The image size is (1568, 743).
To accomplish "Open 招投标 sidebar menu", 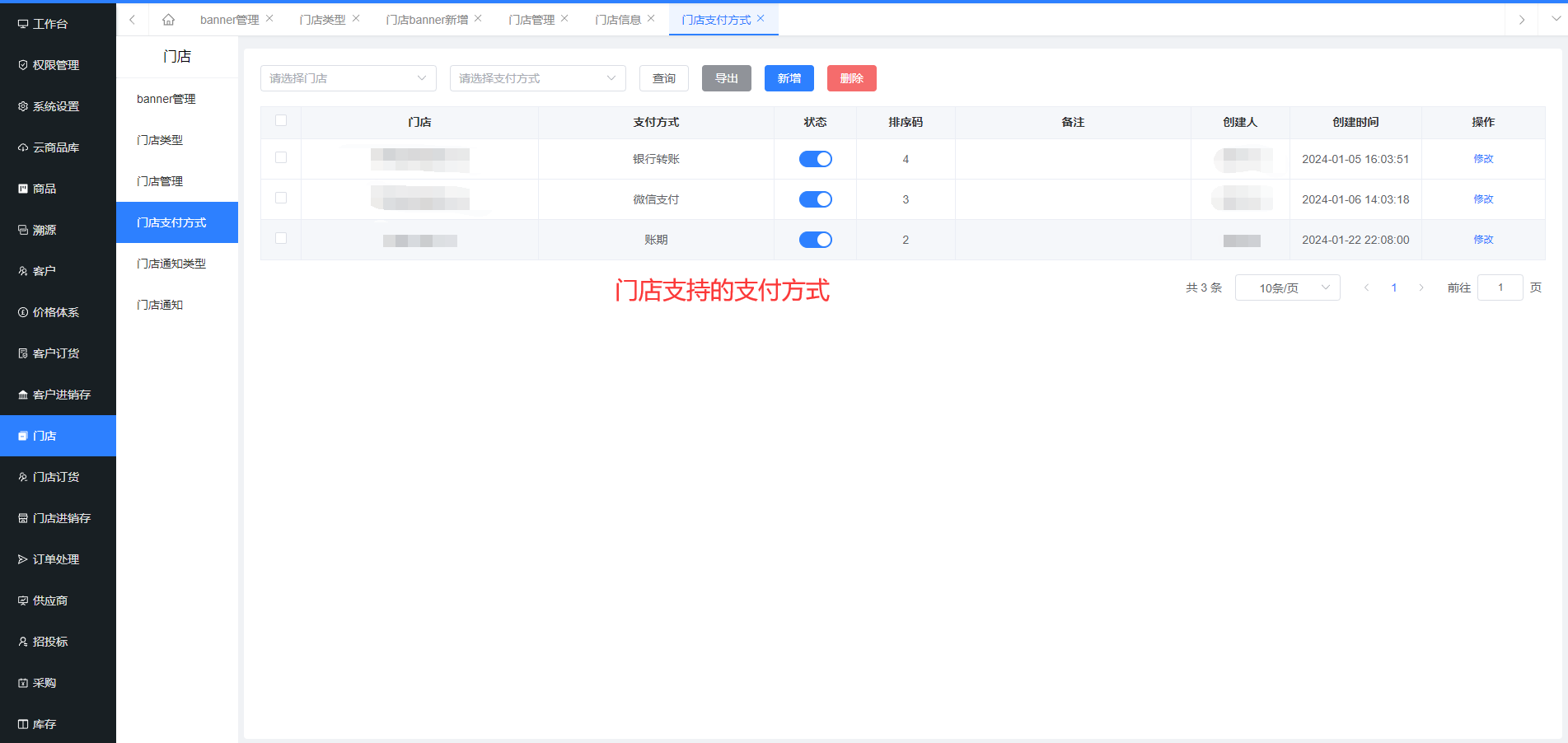I will (58, 642).
